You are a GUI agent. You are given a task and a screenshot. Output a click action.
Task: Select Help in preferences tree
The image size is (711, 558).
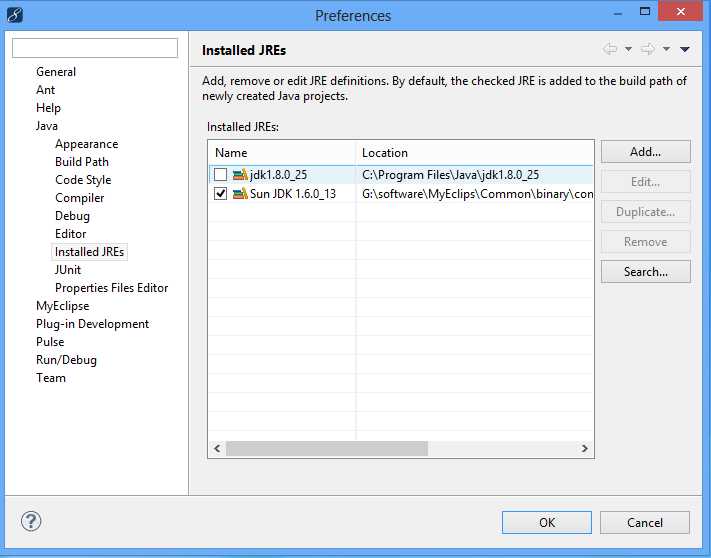tap(48, 108)
